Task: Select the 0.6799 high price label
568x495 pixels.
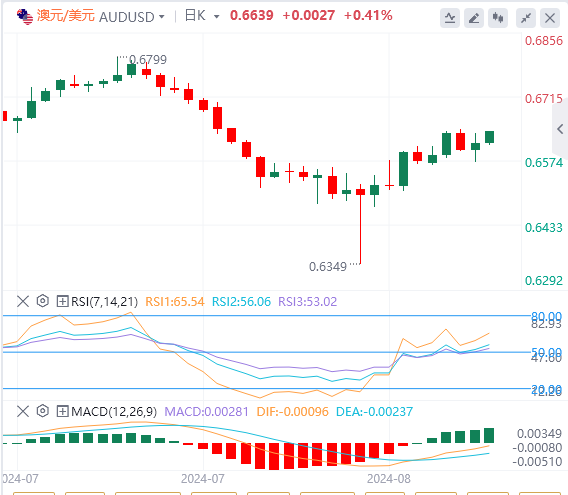Action: pos(148,59)
